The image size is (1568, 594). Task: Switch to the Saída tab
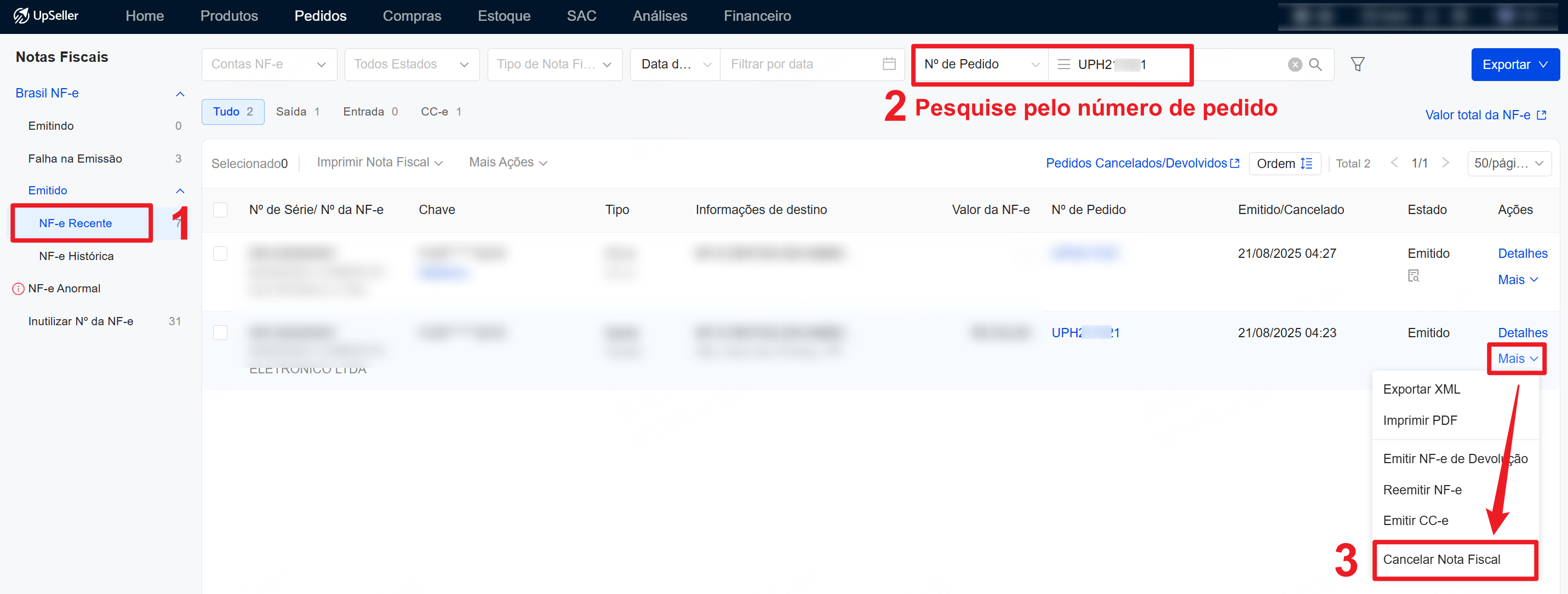297,112
